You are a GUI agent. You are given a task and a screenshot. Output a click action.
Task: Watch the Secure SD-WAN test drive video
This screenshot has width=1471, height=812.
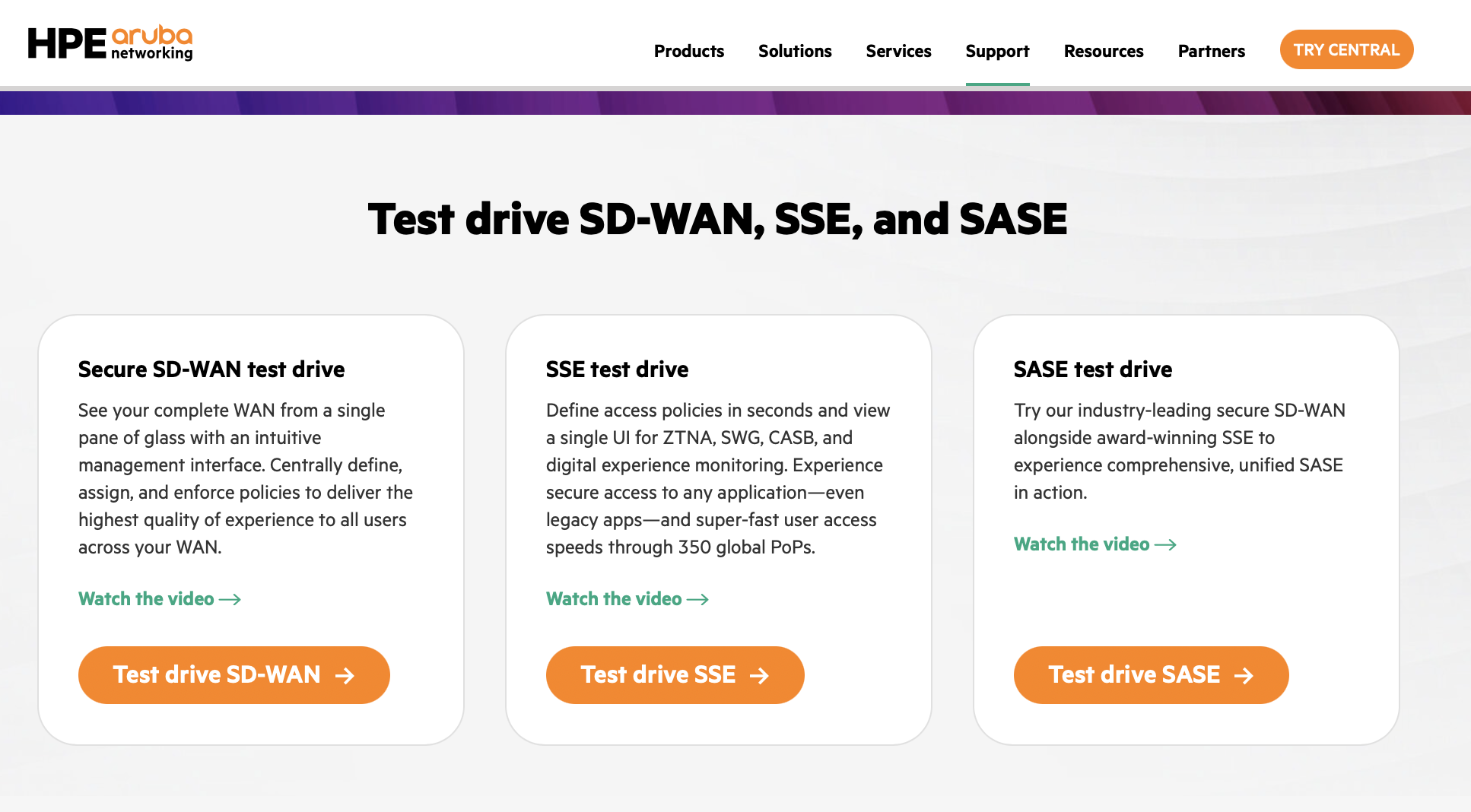coord(147,599)
